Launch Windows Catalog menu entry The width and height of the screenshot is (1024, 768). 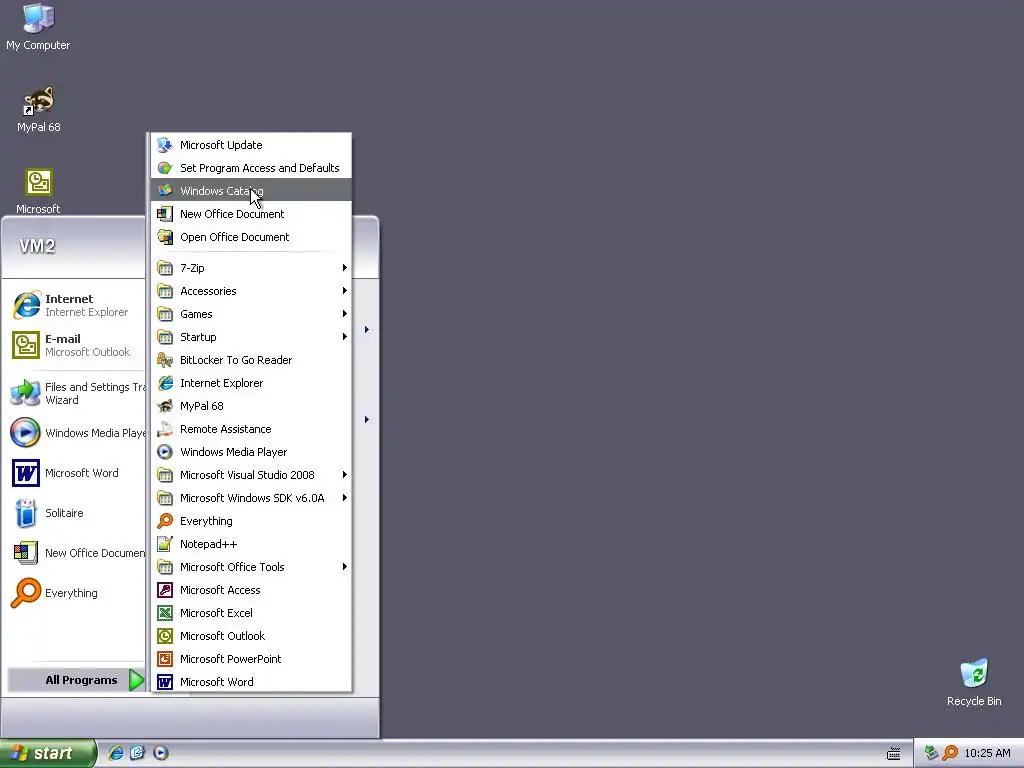pyautogui.click(x=251, y=191)
